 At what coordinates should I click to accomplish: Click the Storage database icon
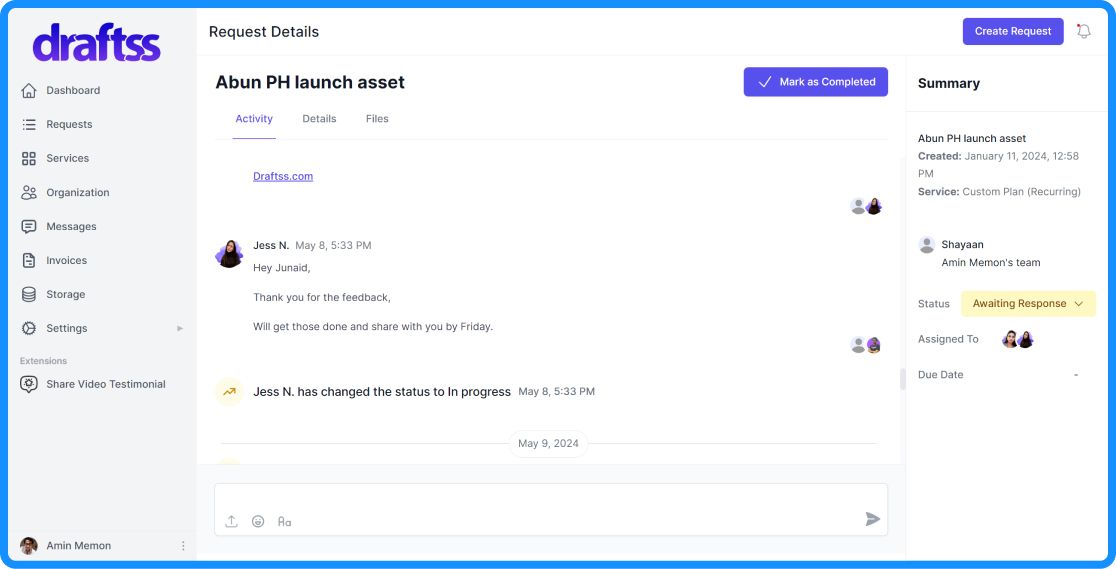[29, 294]
